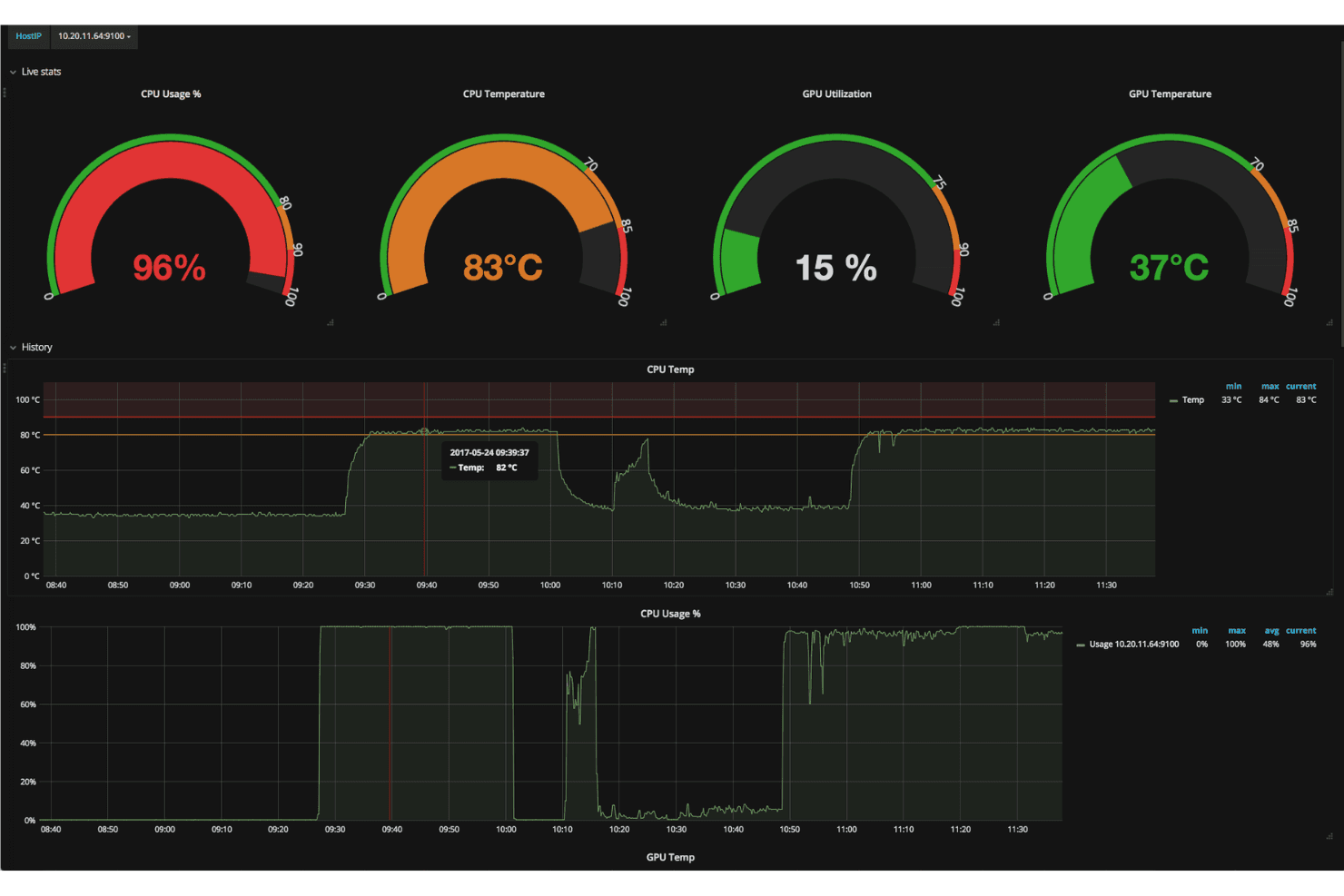Open the GPU Temp panel title menu
This screenshot has height=896, width=1344.
[x=670, y=857]
